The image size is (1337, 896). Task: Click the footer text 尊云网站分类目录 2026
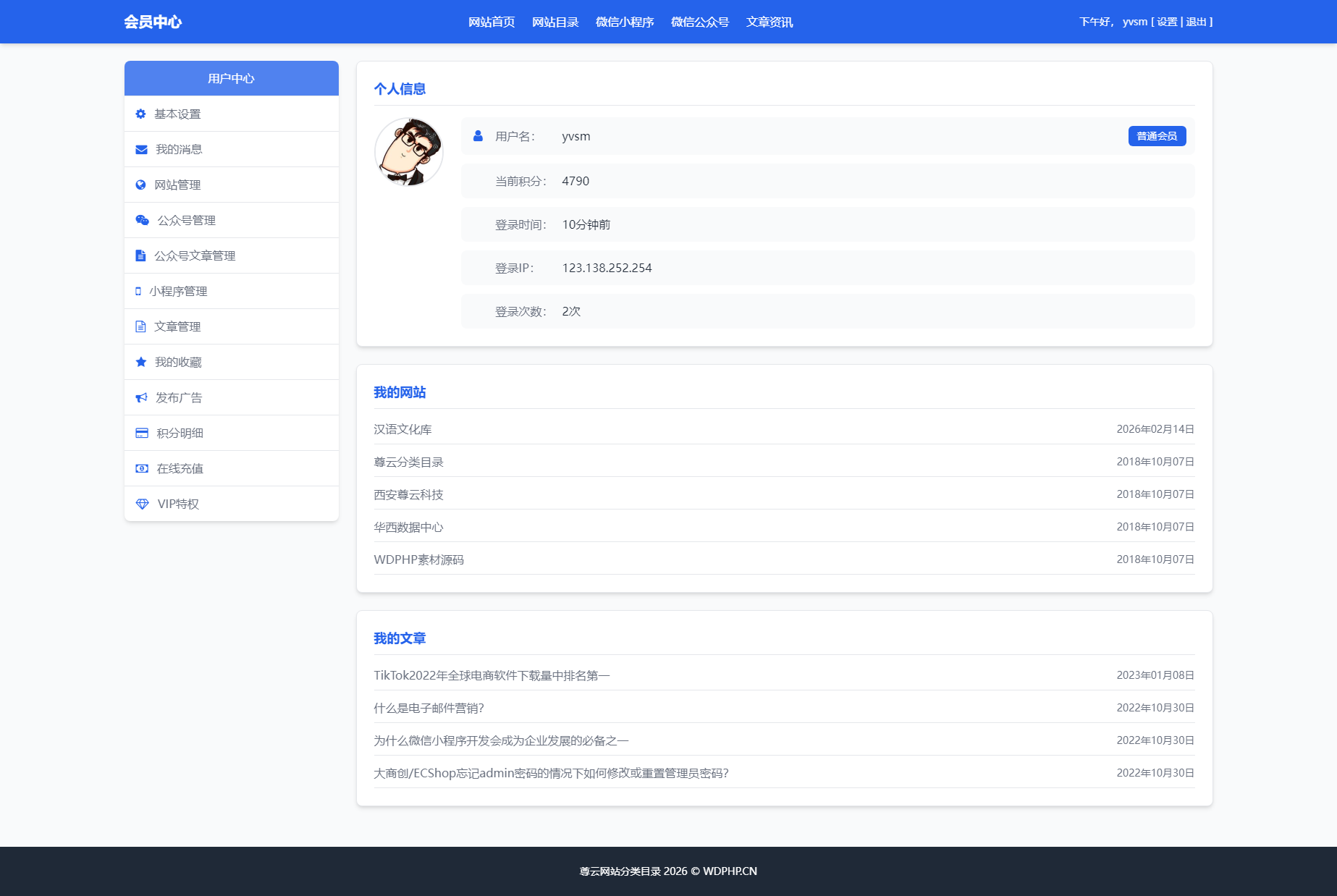click(x=633, y=871)
